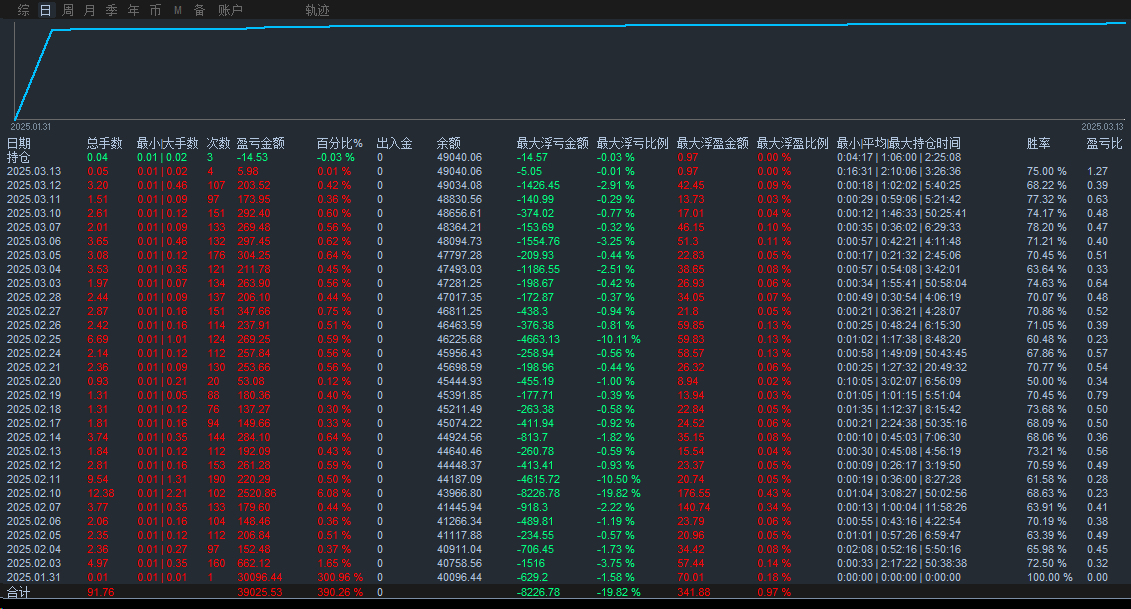Select the 2025.03.11 date row
Screen dimensions: 1131x609
[34, 199]
